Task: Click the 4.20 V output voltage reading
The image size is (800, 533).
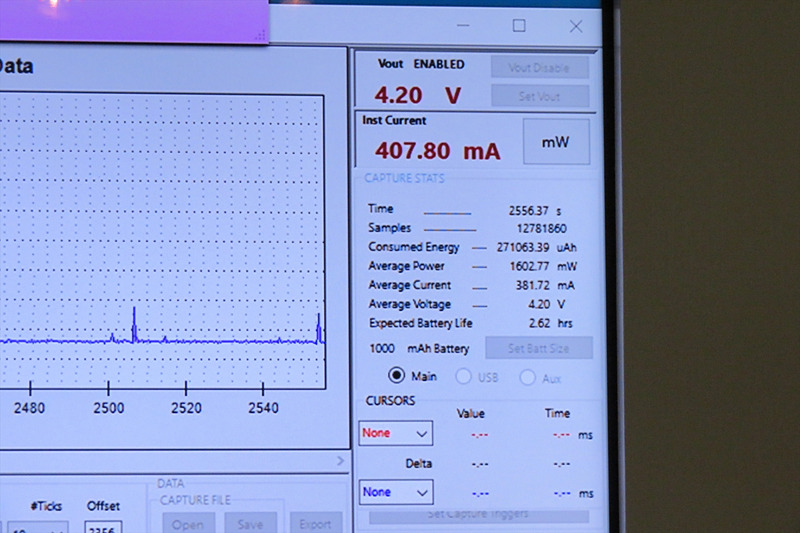Action: pyautogui.click(x=418, y=95)
